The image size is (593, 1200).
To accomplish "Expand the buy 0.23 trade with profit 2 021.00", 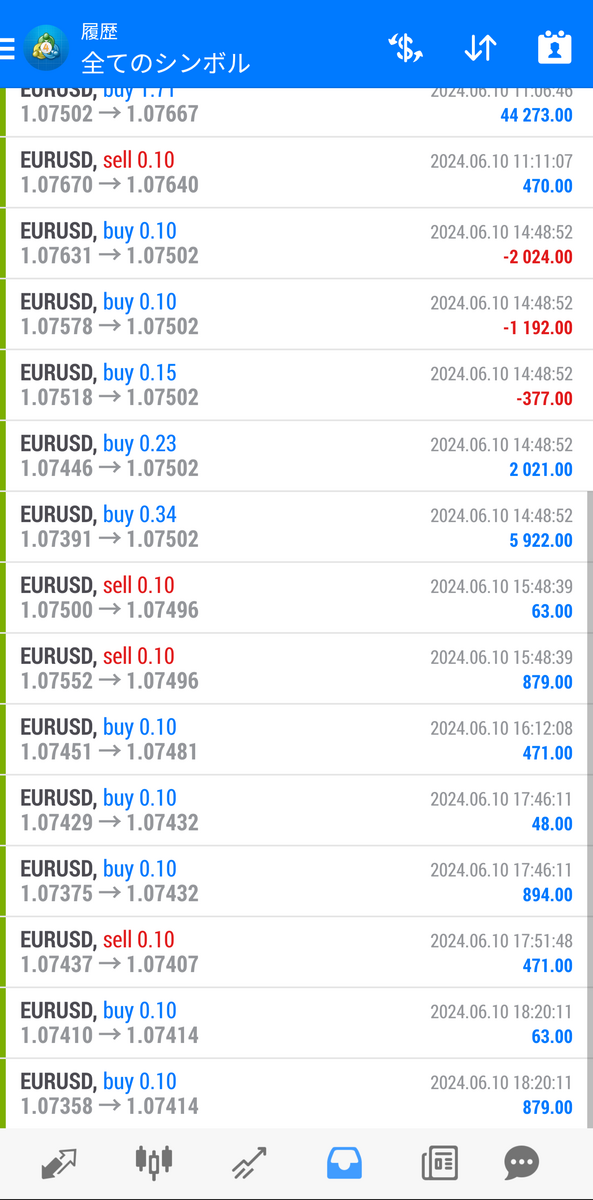I will point(296,456).
